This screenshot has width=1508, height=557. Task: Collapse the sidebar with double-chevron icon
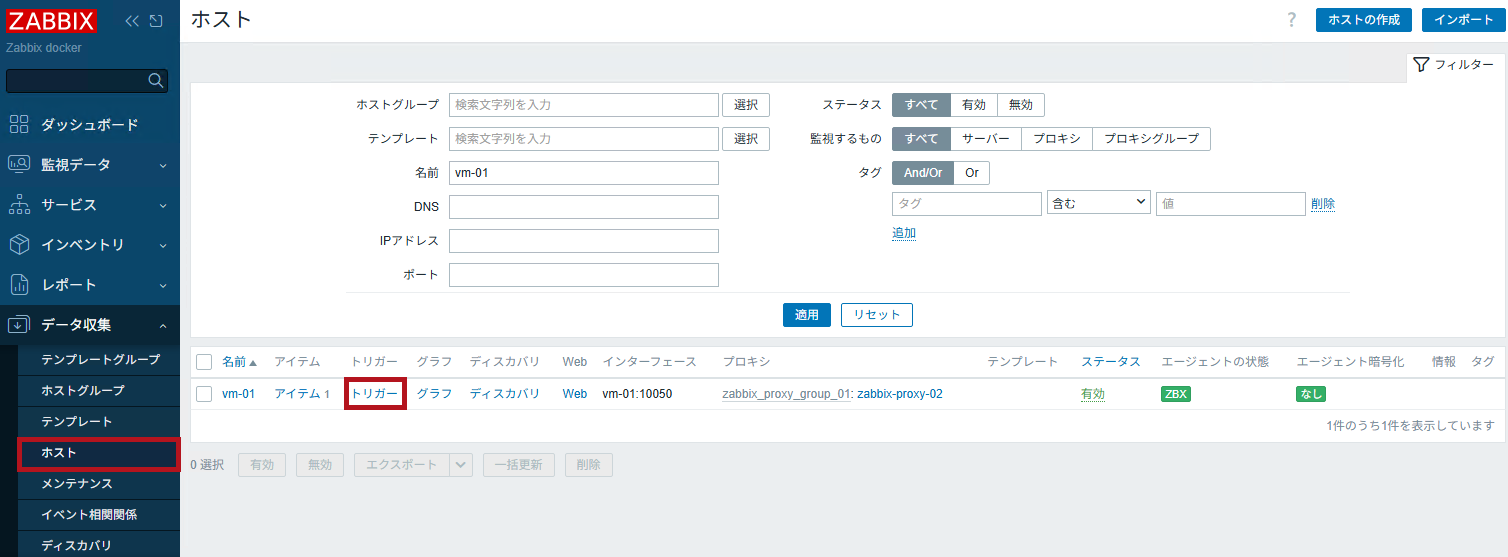pyautogui.click(x=132, y=21)
